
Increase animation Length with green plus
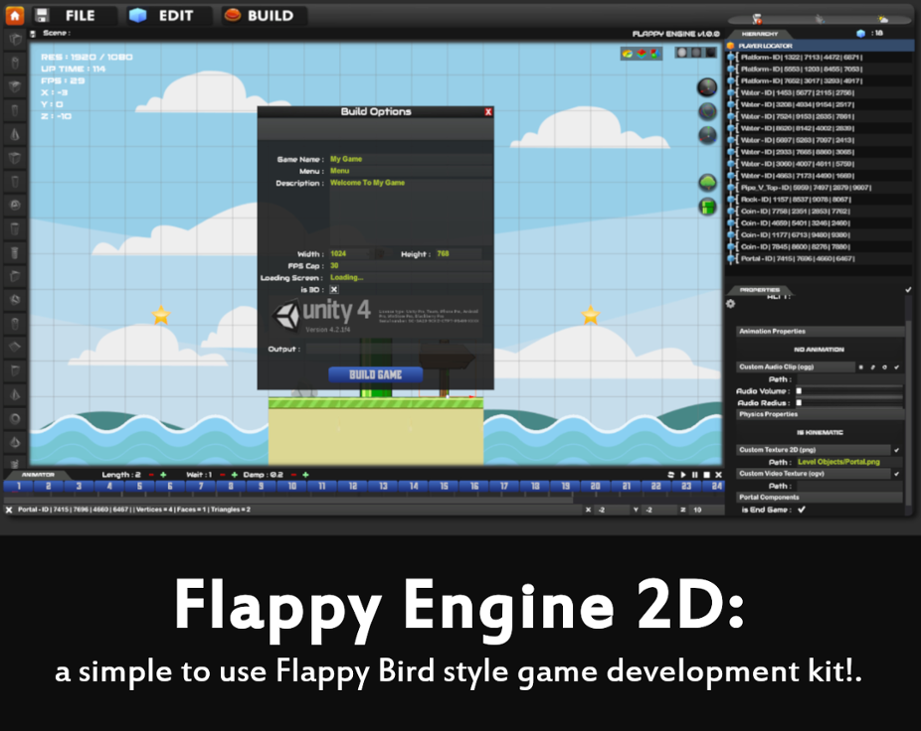coord(163,474)
